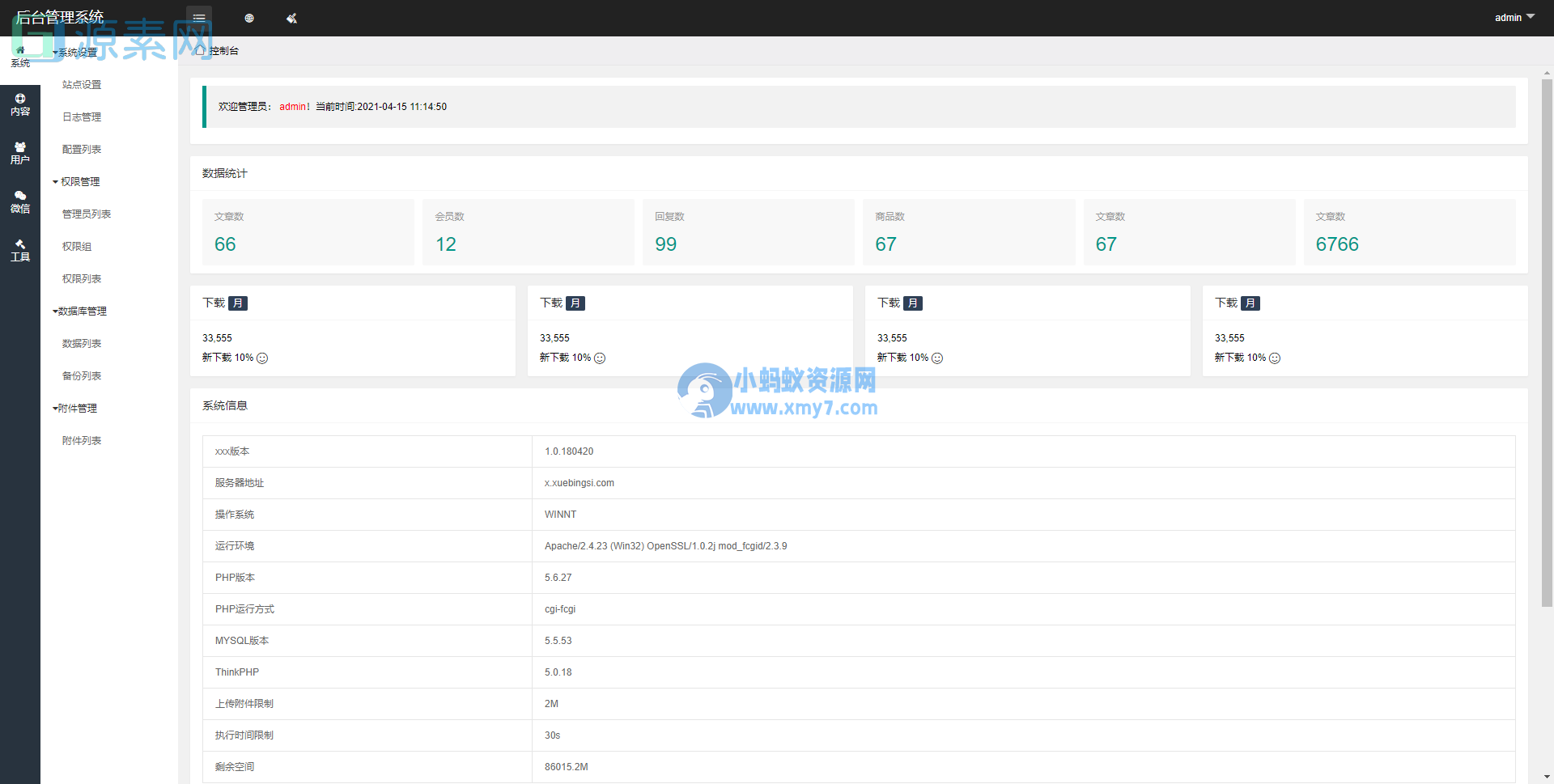Click the hamburger menu icon in topbar
Screen dimensions: 1554x784
[x=198, y=16]
